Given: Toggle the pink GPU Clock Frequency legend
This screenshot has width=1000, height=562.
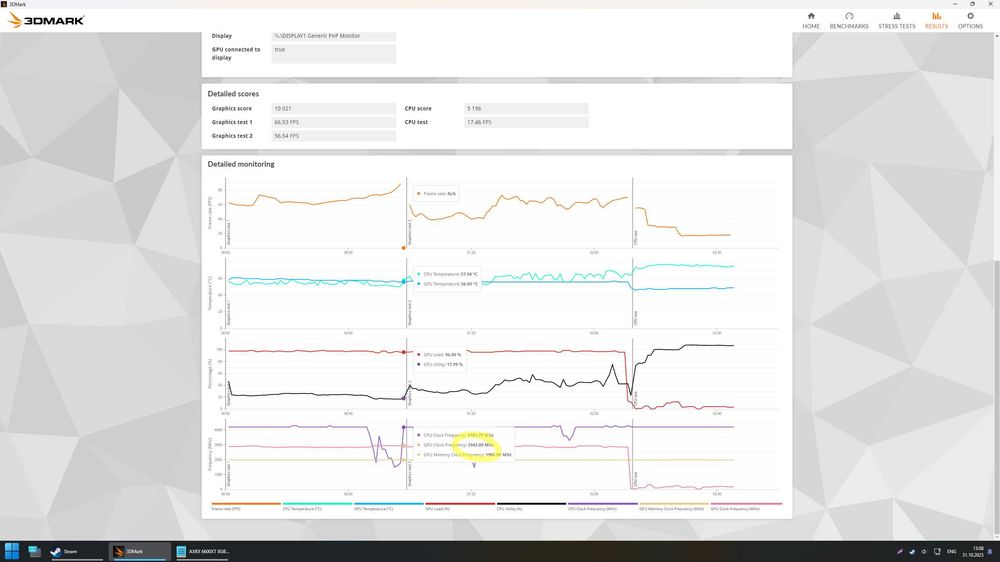Looking at the screenshot, I should (746, 506).
